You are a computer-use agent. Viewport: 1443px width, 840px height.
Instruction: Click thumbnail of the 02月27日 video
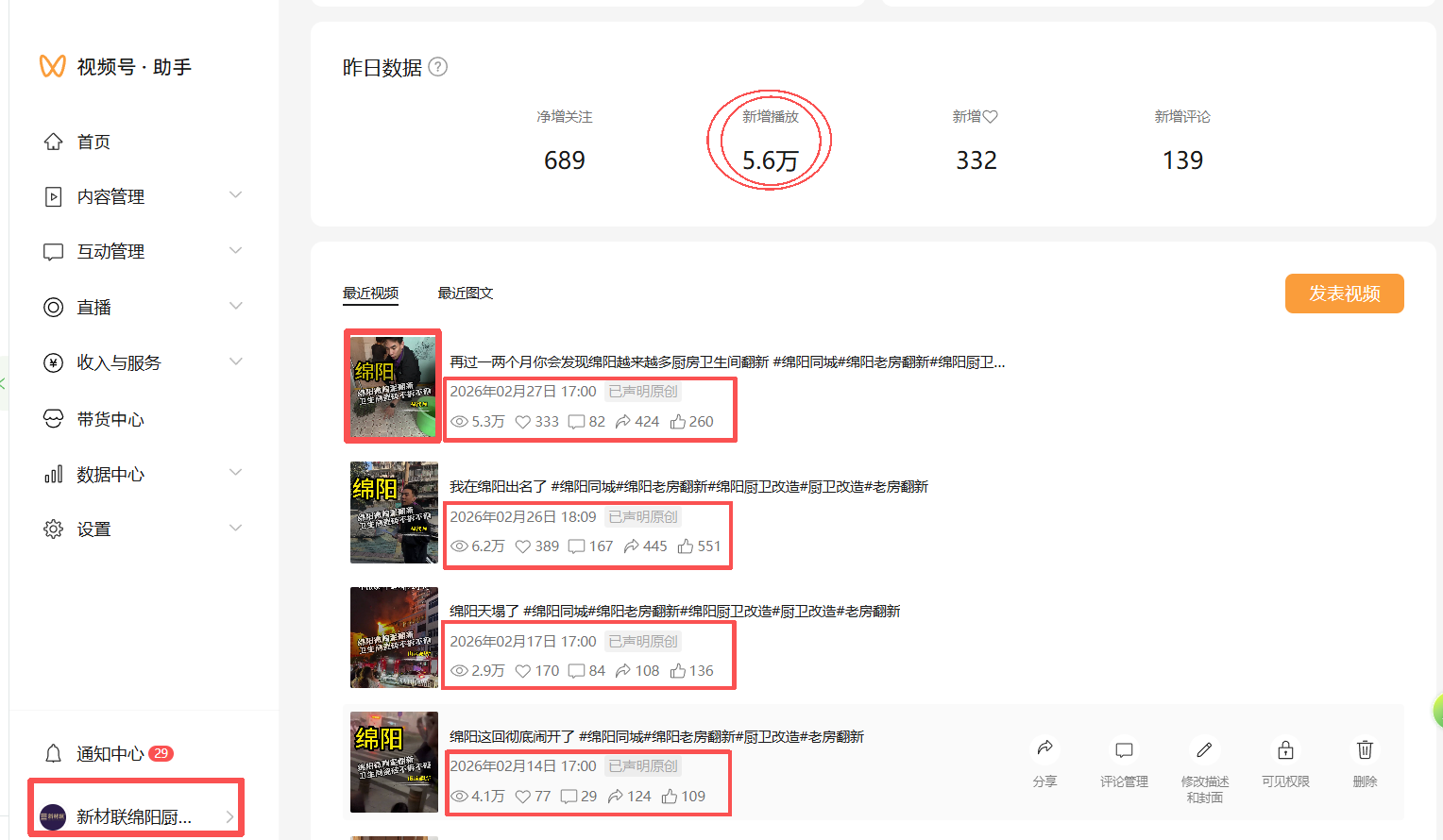pos(394,387)
